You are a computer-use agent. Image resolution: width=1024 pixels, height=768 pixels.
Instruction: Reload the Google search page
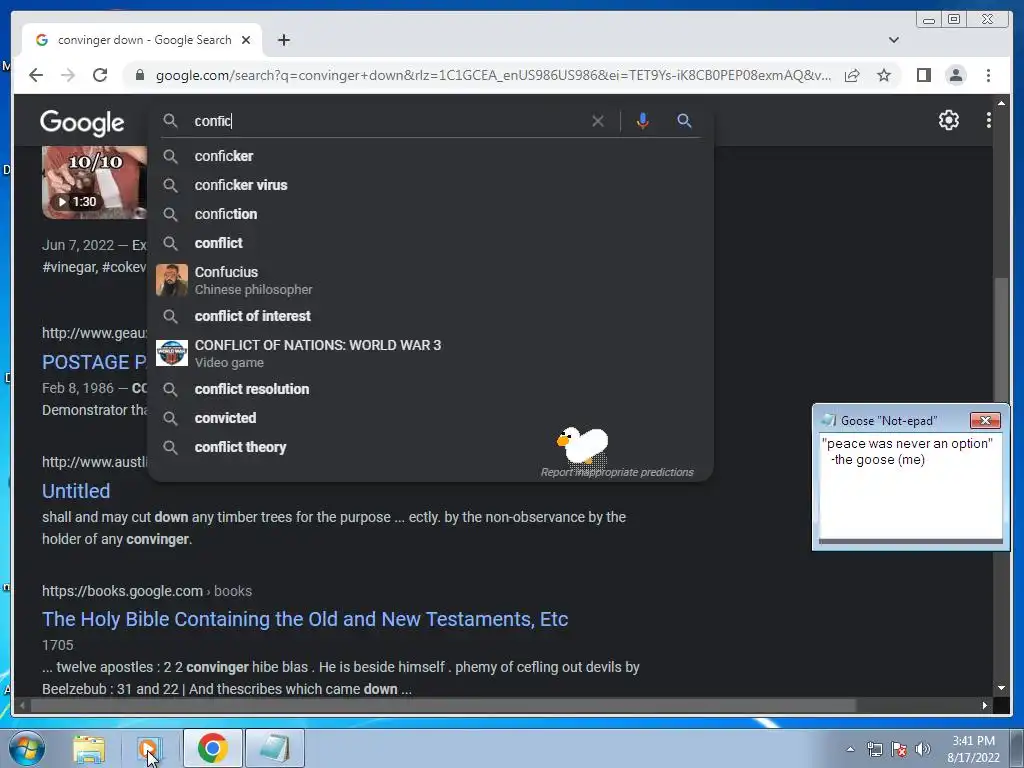tap(100, 75)
